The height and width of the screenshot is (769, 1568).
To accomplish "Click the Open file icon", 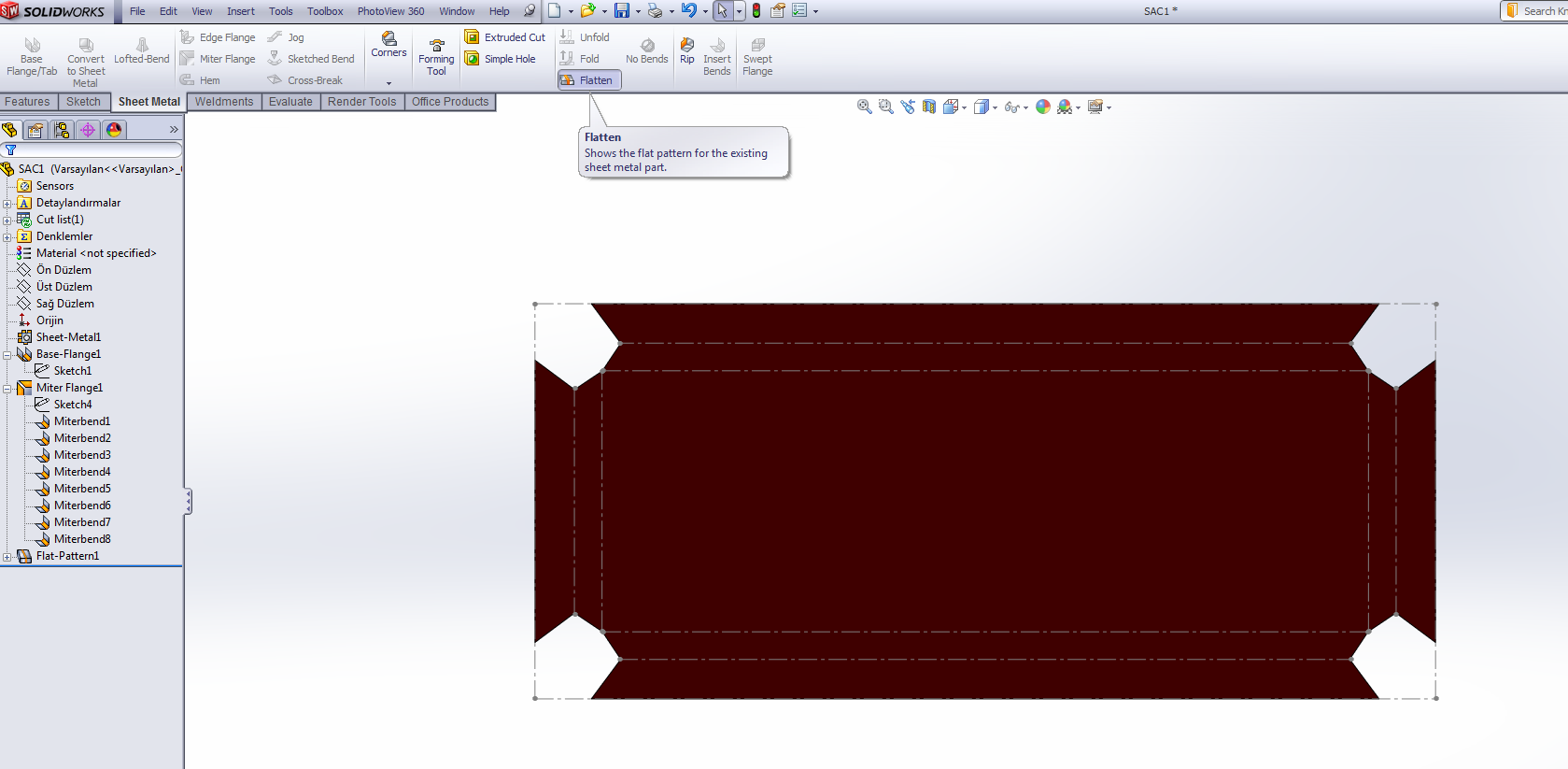I will click(x=587, y=11).
